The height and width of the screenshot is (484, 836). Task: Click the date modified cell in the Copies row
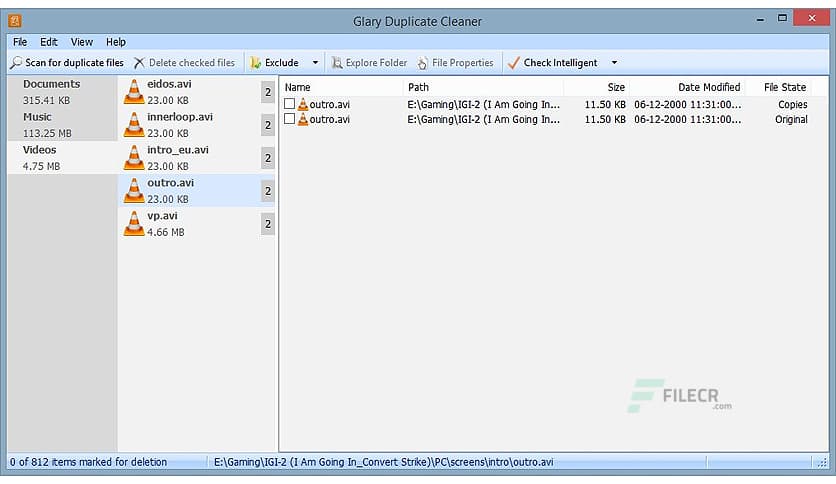tap(687, 104)
